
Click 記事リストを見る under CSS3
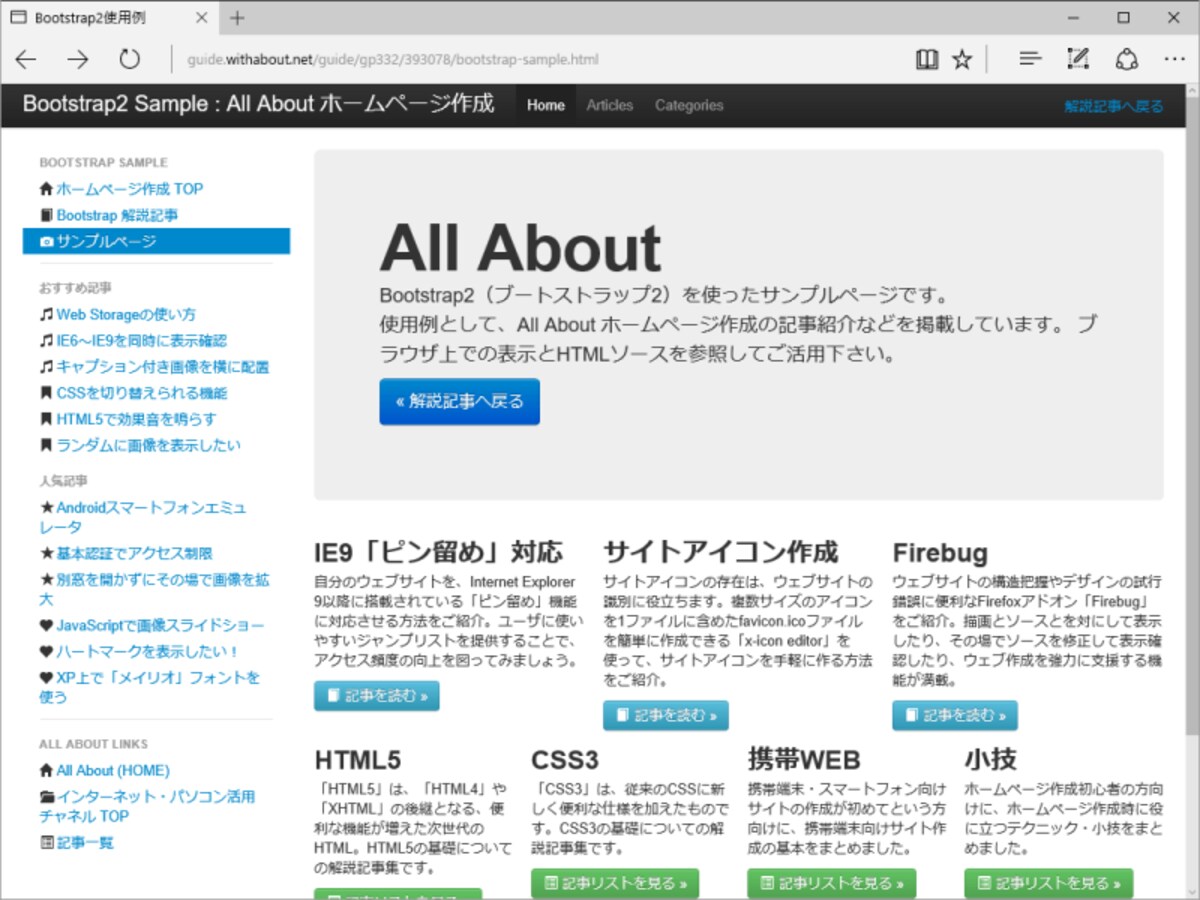pyautogui.click(x=615, y=884)
